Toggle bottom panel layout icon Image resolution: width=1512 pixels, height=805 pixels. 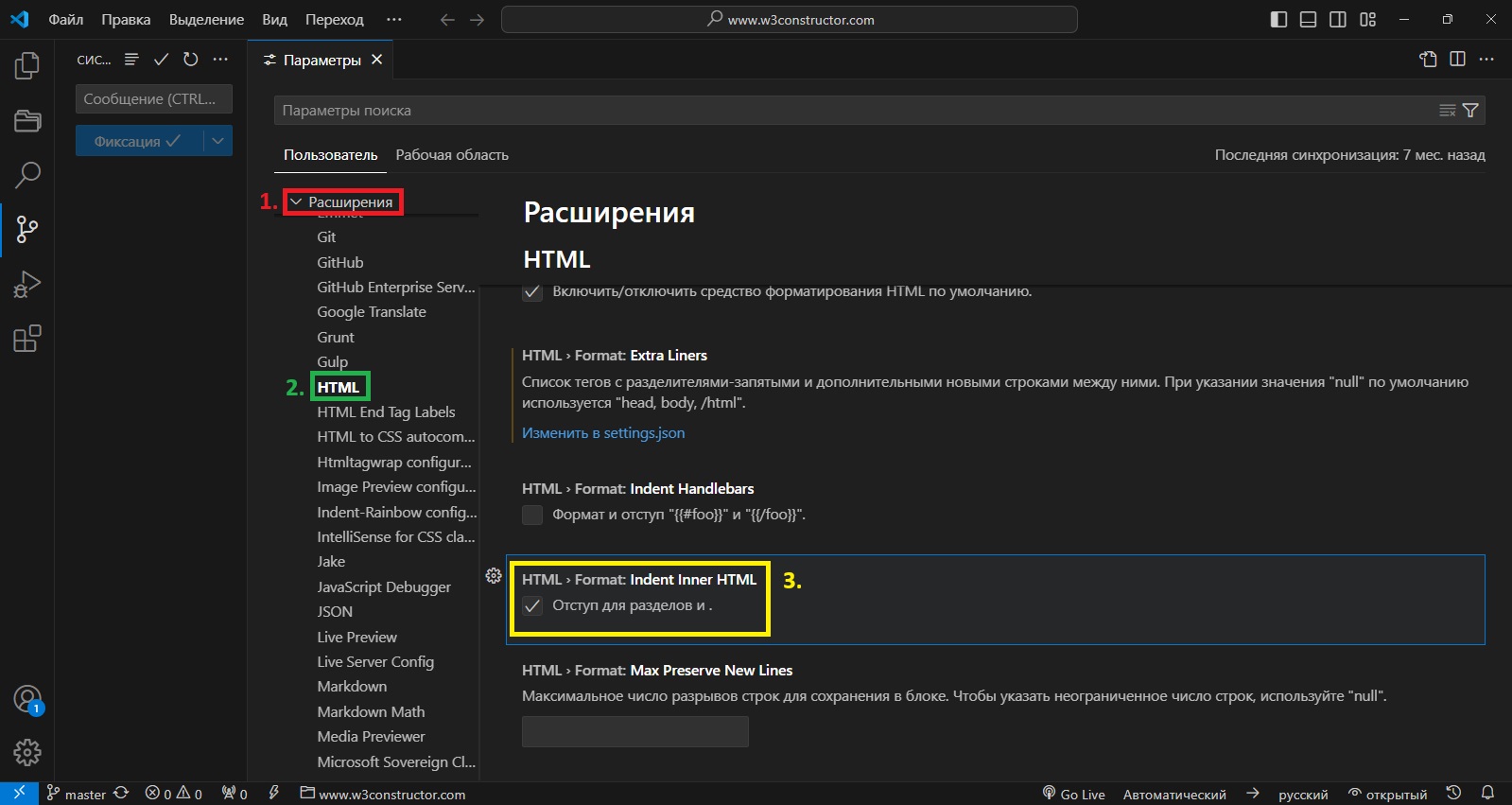1308,20
